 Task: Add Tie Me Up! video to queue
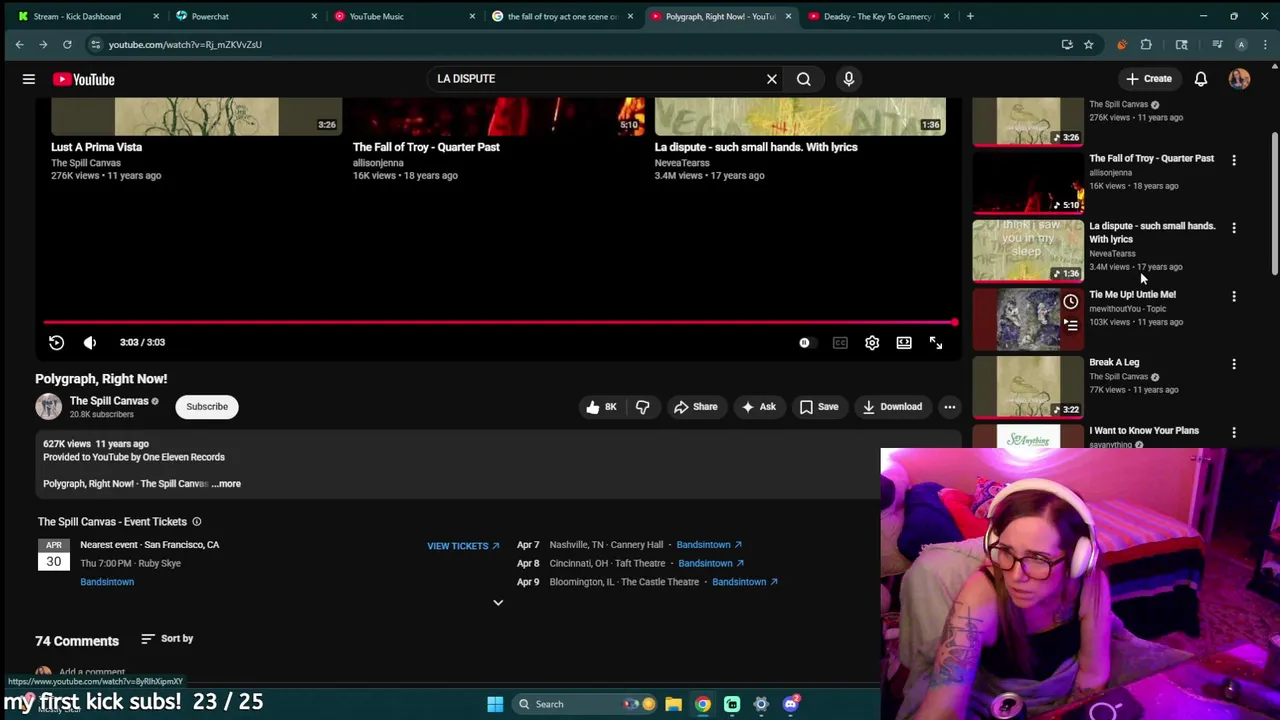[x=1070, y=325]
